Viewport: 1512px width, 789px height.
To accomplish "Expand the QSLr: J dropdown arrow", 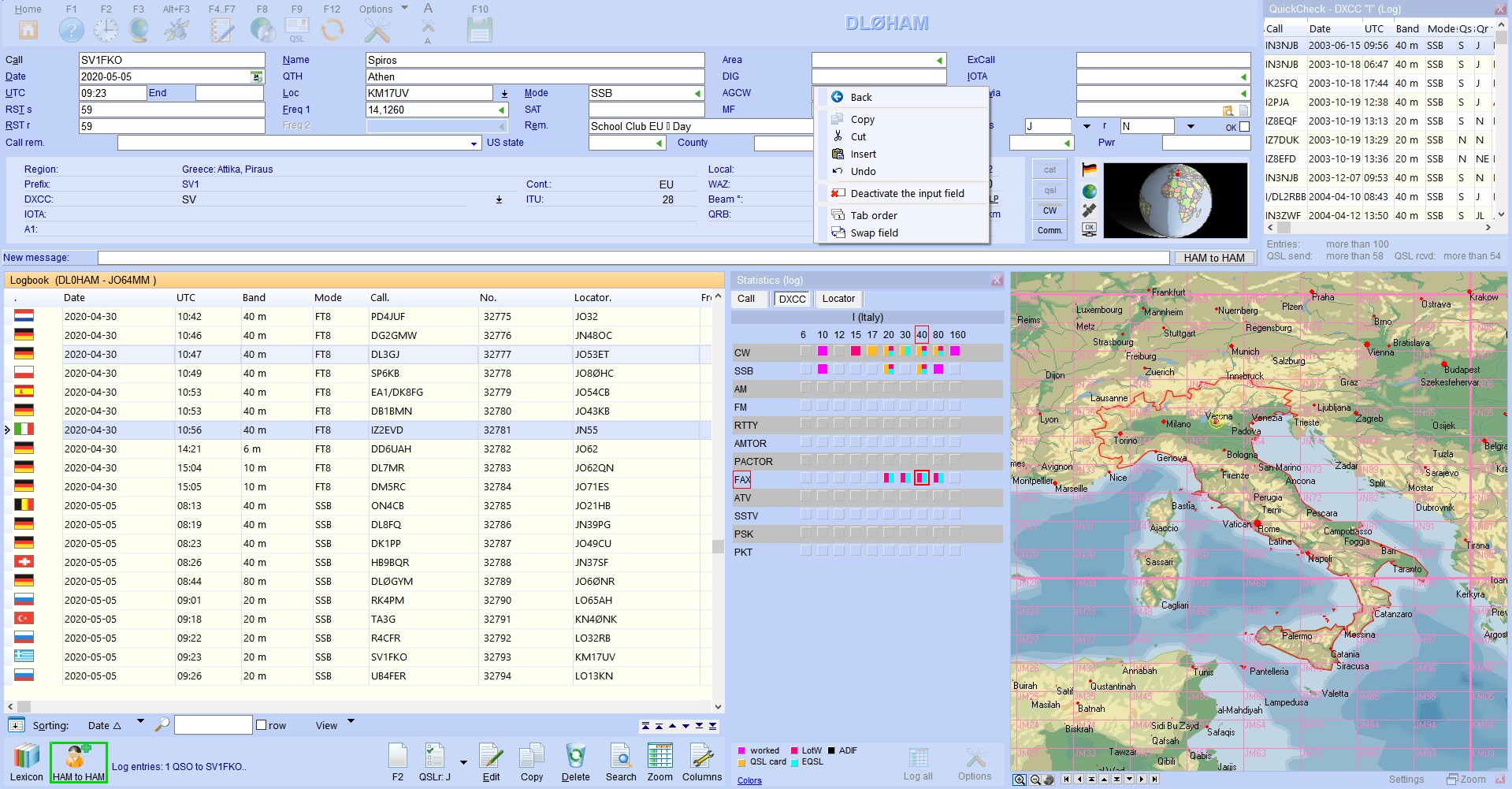I will point(463,762).
